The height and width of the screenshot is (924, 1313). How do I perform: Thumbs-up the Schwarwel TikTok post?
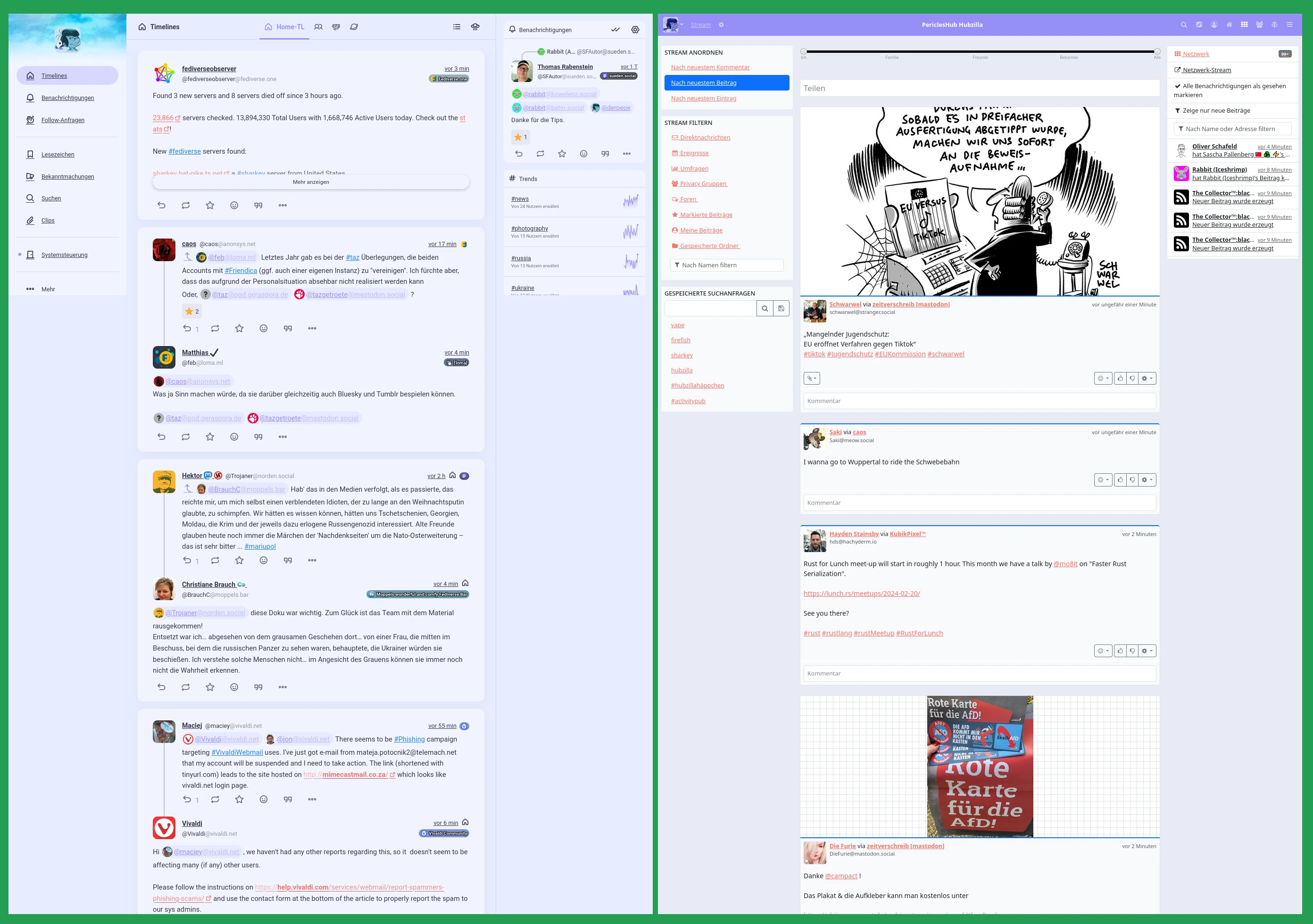pyautogui.click(x=1120, y=379)
